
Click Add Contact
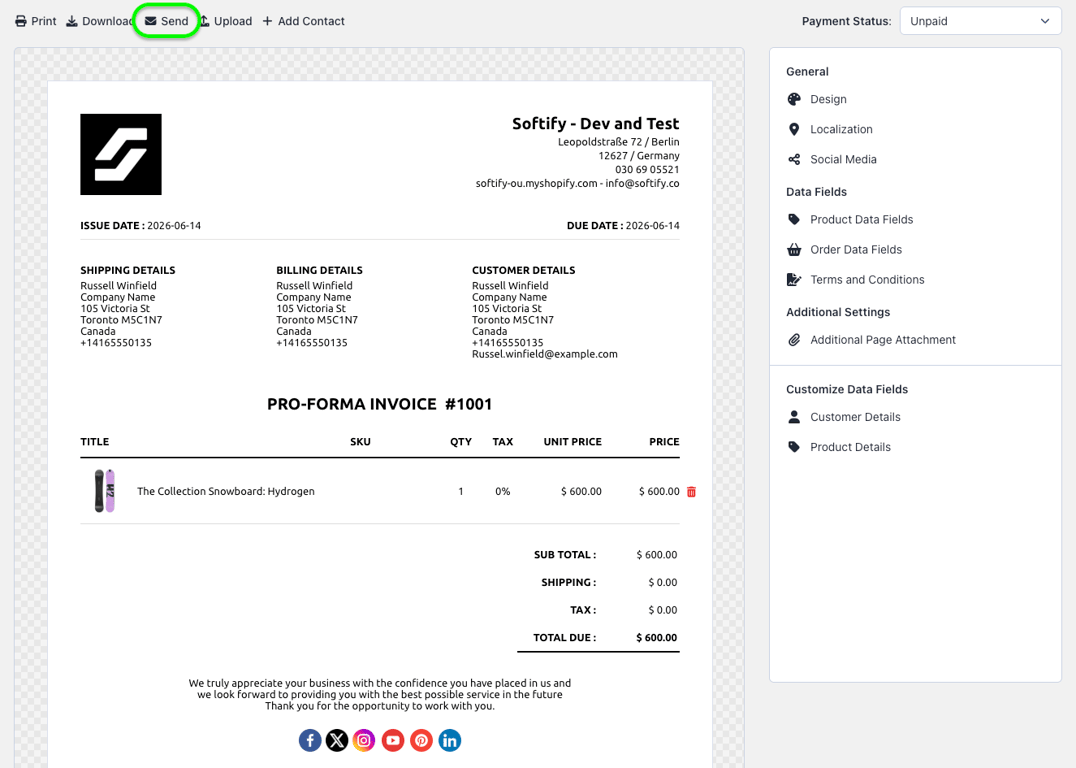coord(303,21)
